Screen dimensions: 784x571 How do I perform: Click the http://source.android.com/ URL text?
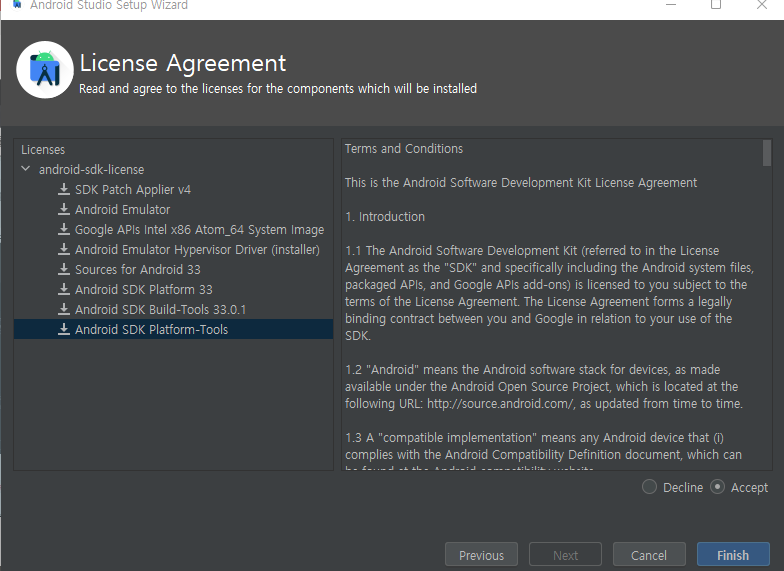click(500, 404)
